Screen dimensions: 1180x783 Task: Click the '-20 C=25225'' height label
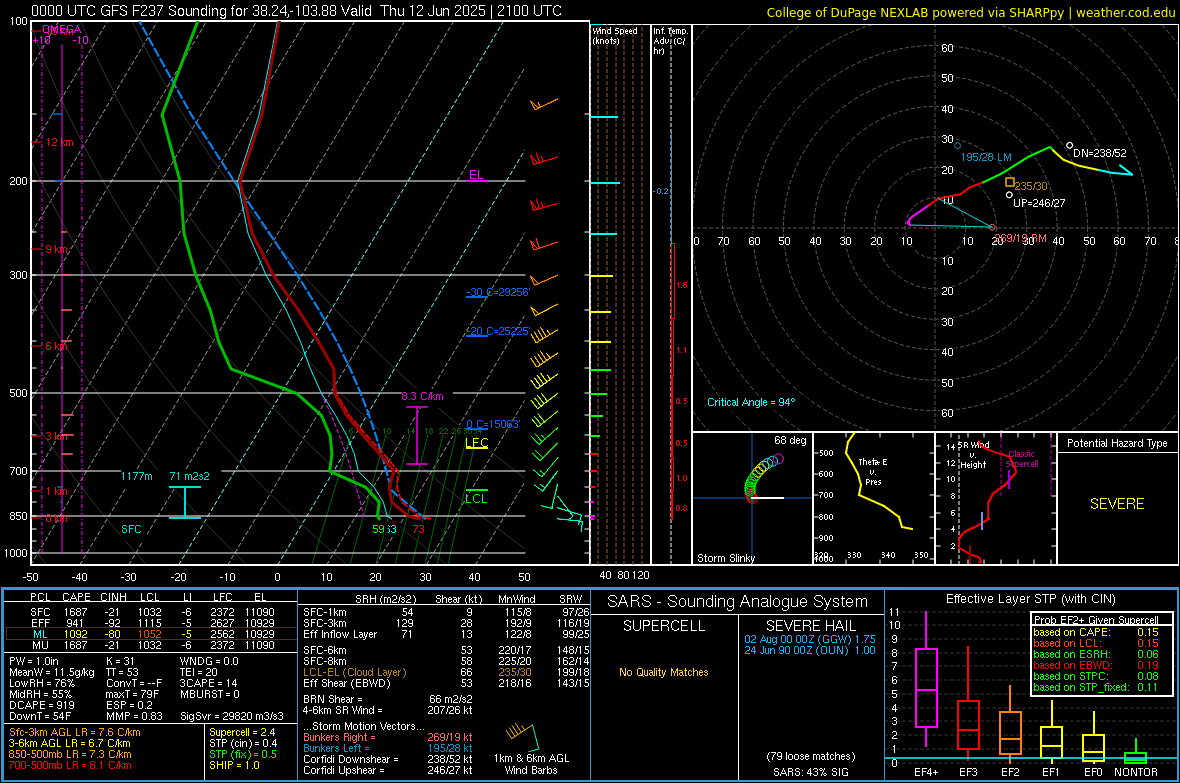pyautogui.click(x=498, y=331)
